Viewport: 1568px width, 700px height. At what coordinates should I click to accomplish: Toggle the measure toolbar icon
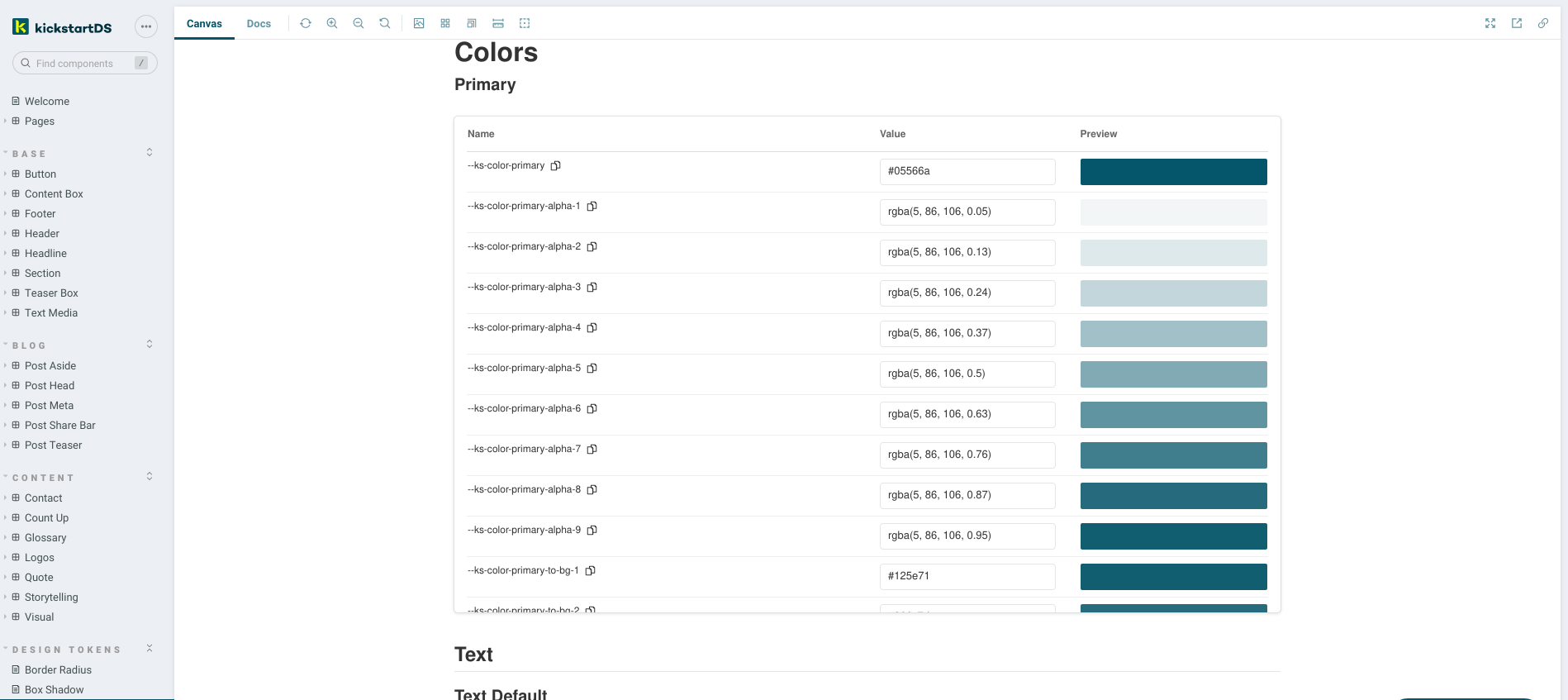tap(498, 23)
